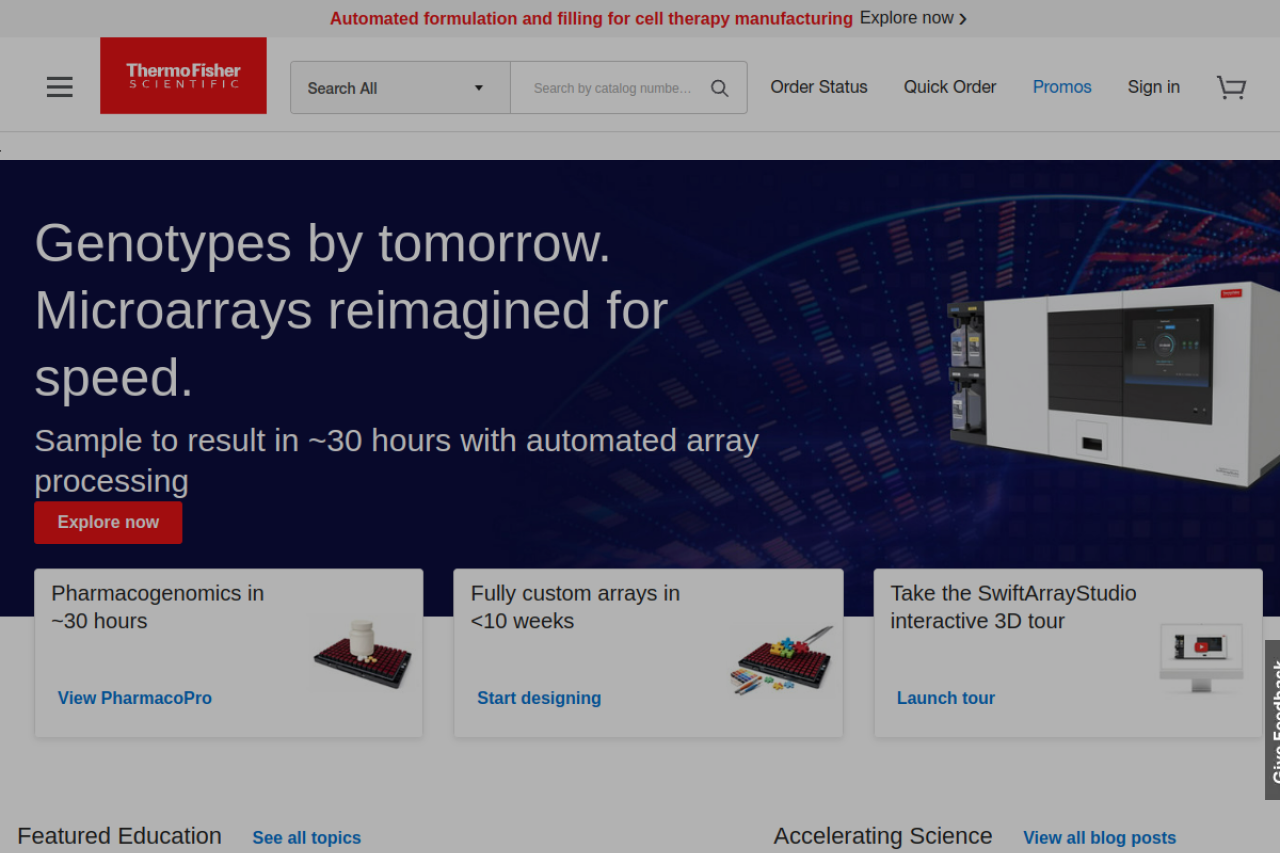Expand the Search All category dropdown
This screenshot has height=853, width=1280.
point(400,88)
